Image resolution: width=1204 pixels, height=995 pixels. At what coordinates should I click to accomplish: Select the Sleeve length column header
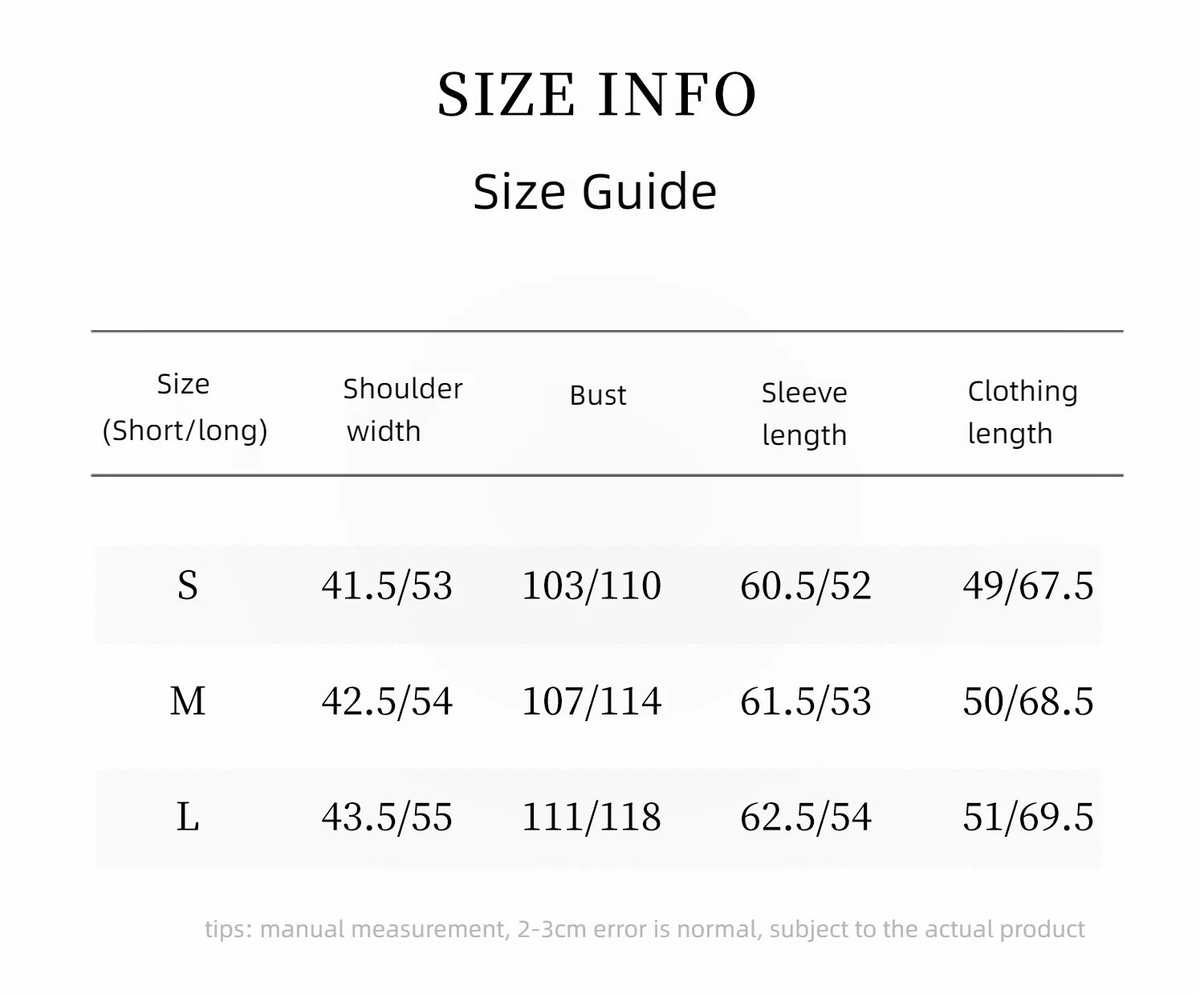tap(804, 414)
